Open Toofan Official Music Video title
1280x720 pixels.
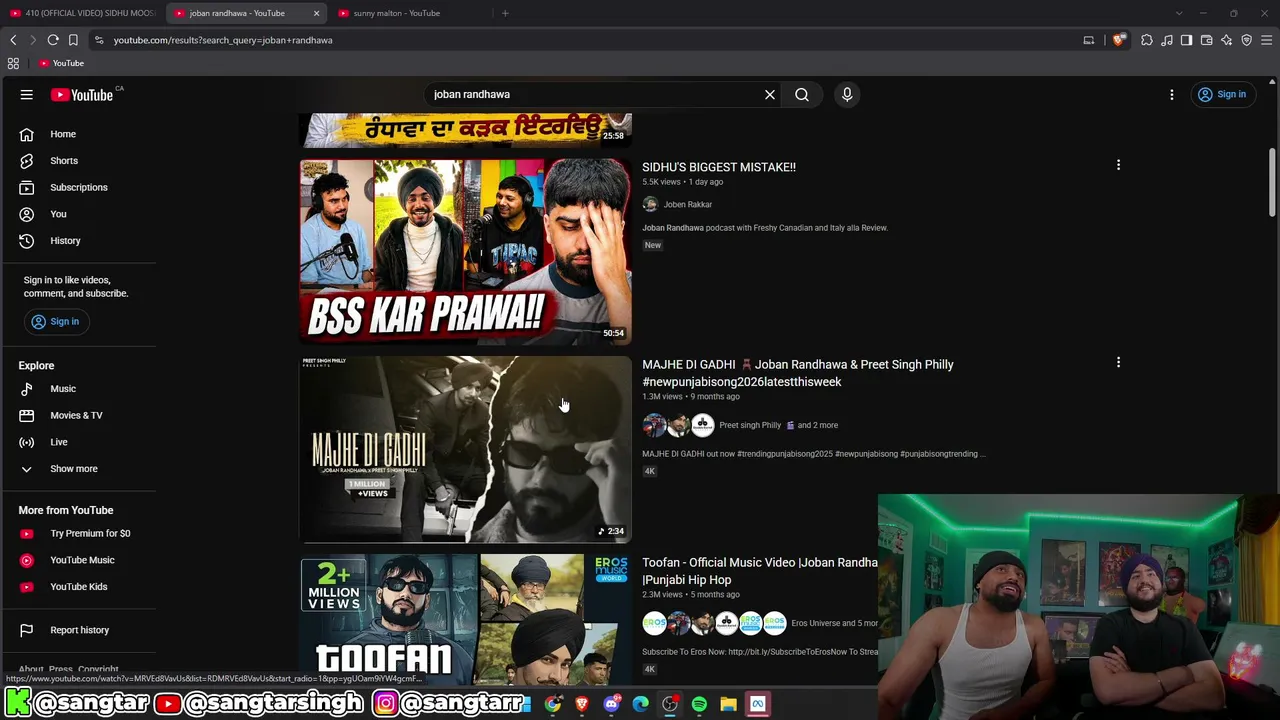(x=760, y=571)
